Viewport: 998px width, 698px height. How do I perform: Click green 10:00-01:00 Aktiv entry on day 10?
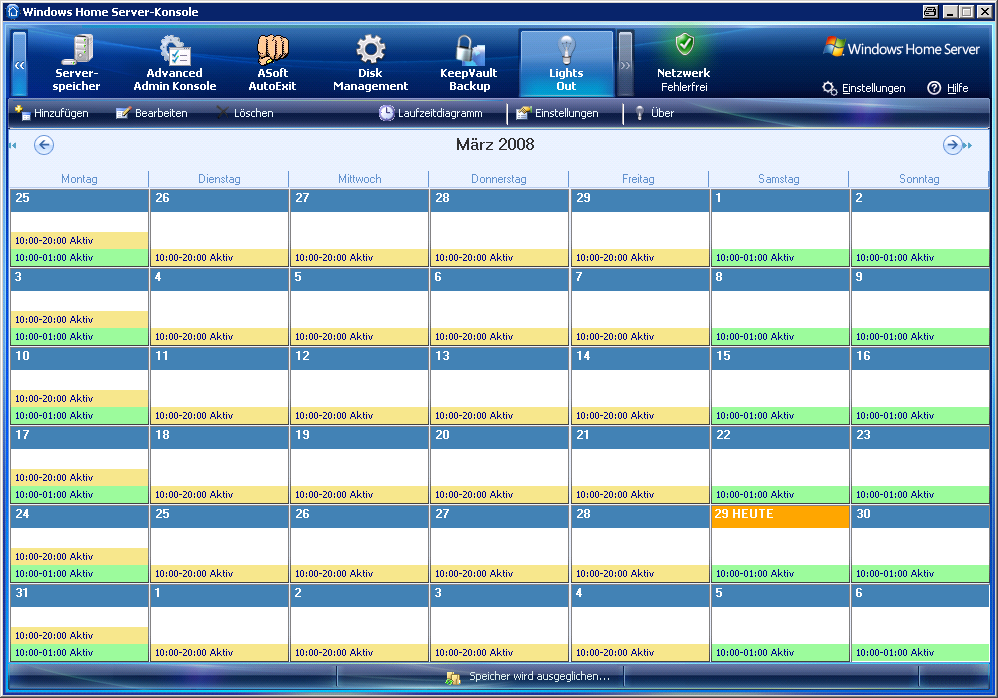[x=80, y=415]
